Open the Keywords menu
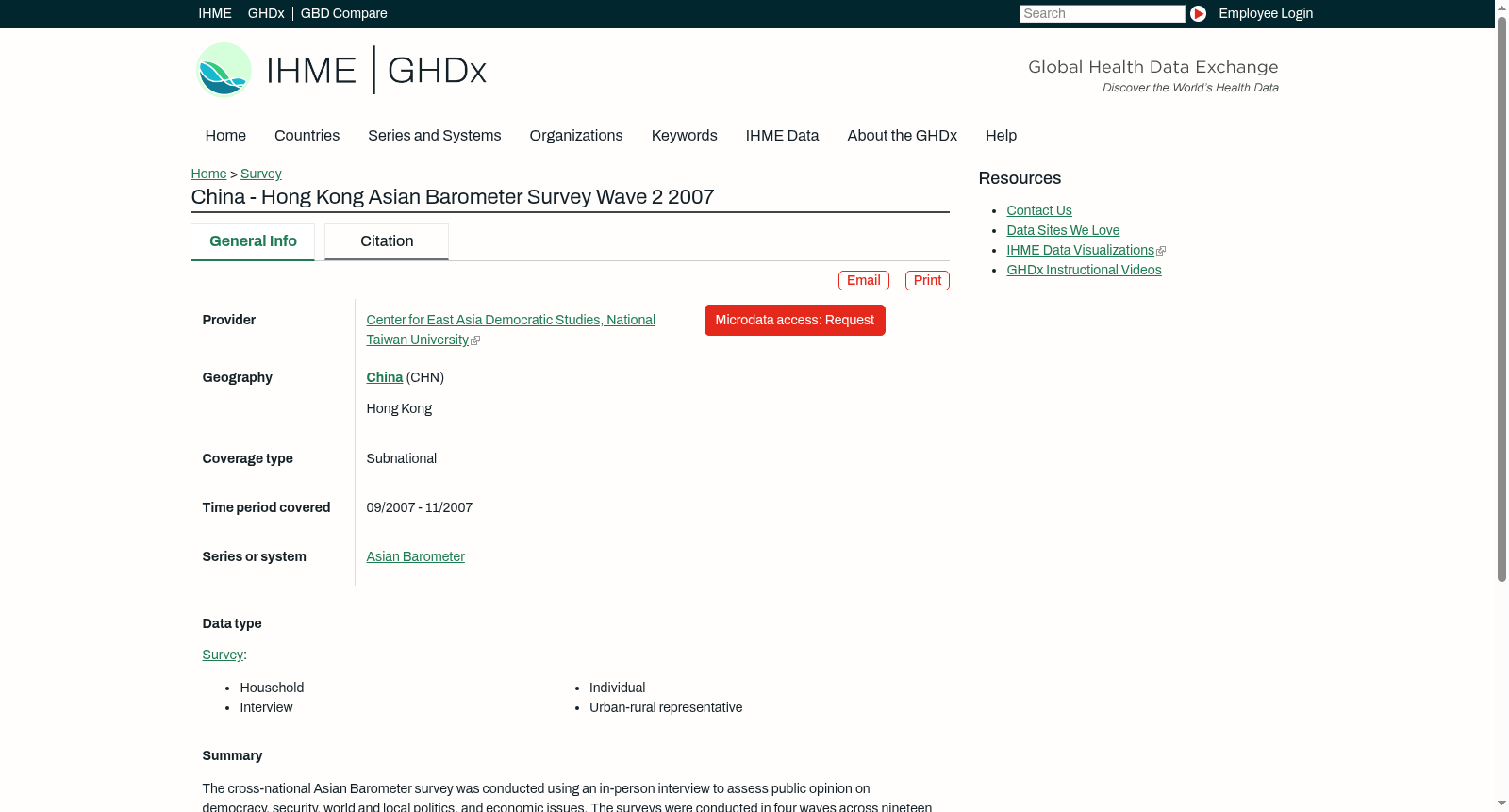Viewport: 1509px width, 812px height. (x=685, y=136)
